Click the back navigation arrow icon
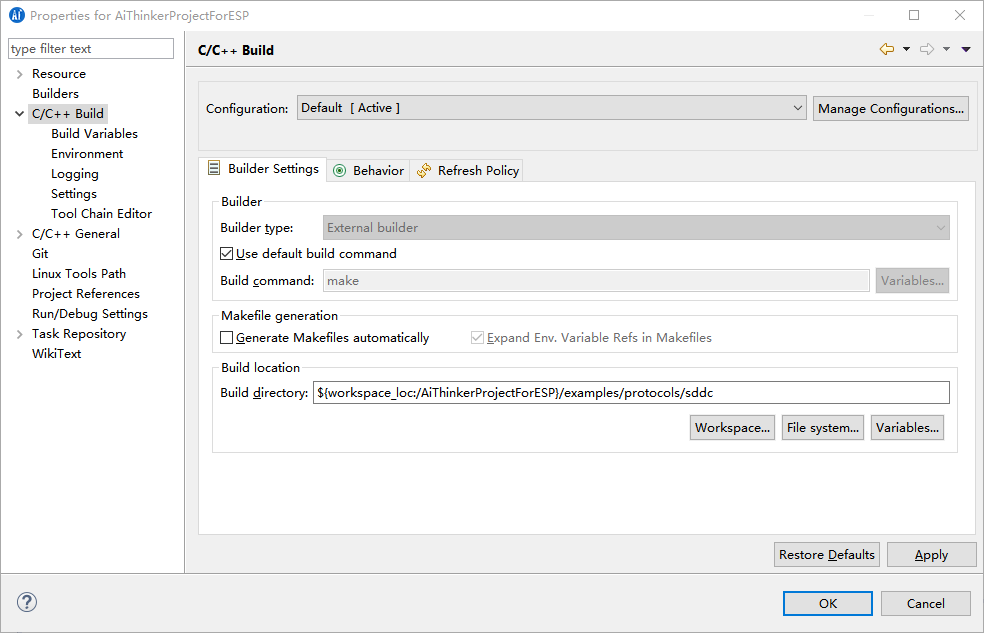 [x=886, y=49]
